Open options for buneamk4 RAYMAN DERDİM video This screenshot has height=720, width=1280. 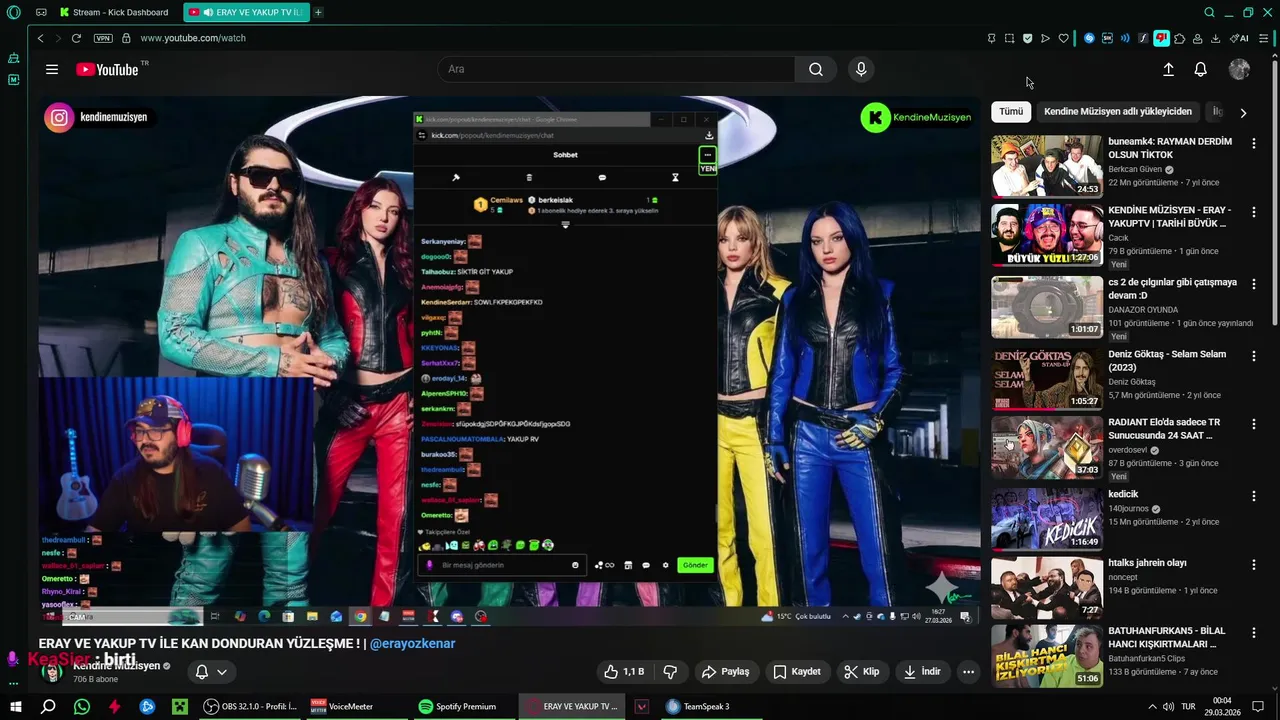point(1253,143)
